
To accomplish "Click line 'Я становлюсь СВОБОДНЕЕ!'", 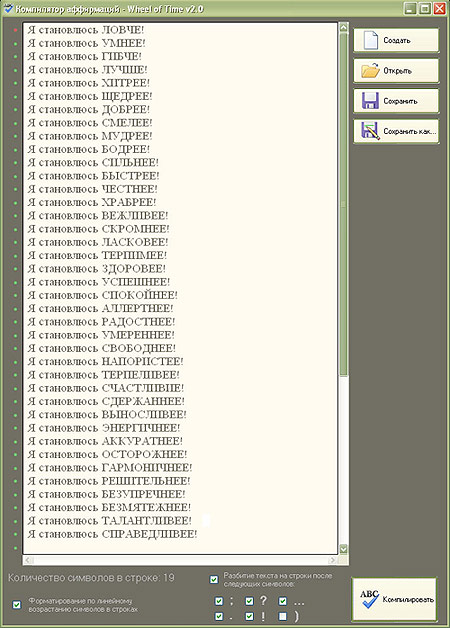I will tap(102, 348).
